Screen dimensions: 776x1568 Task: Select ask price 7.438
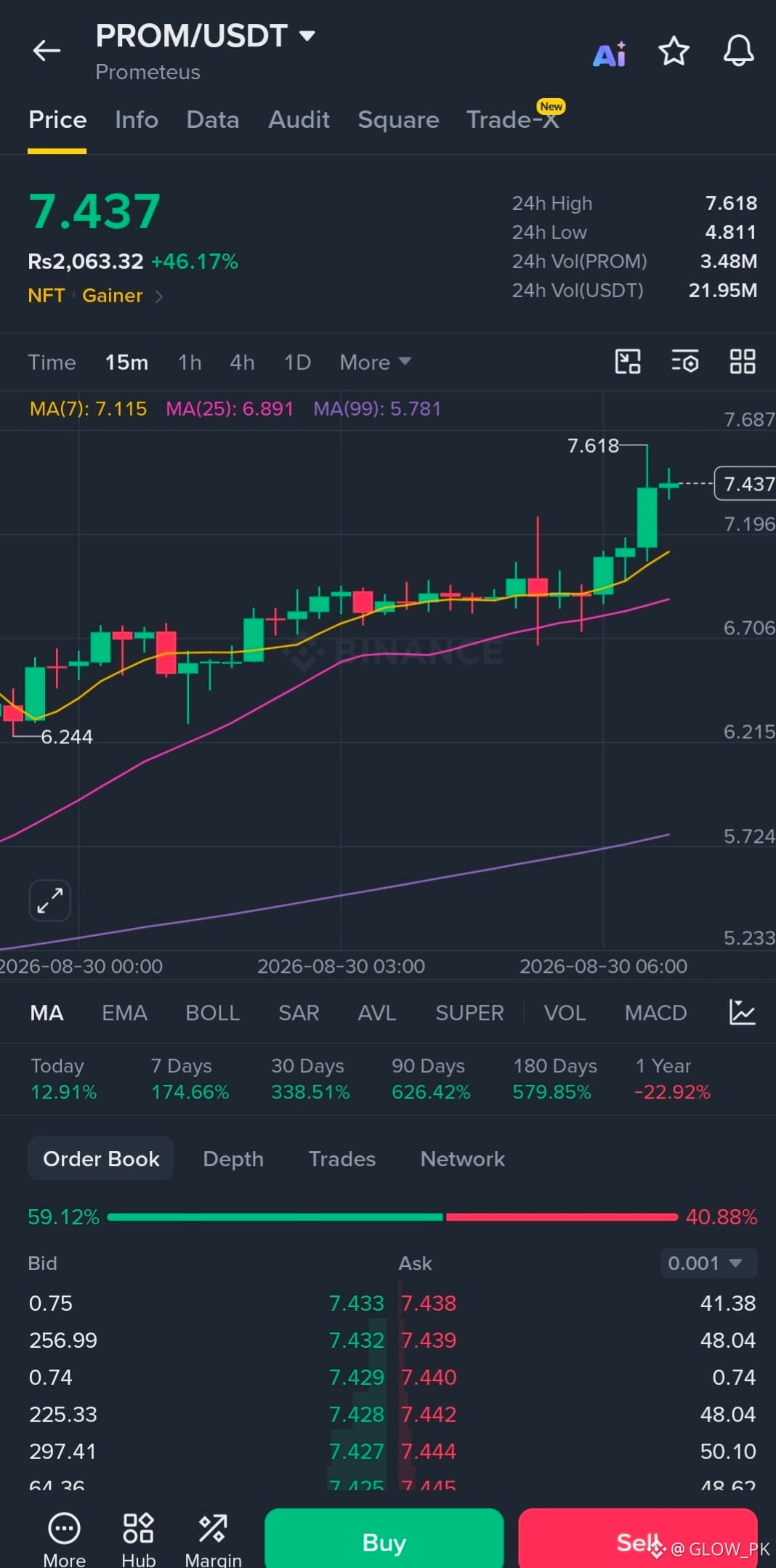429,1303
